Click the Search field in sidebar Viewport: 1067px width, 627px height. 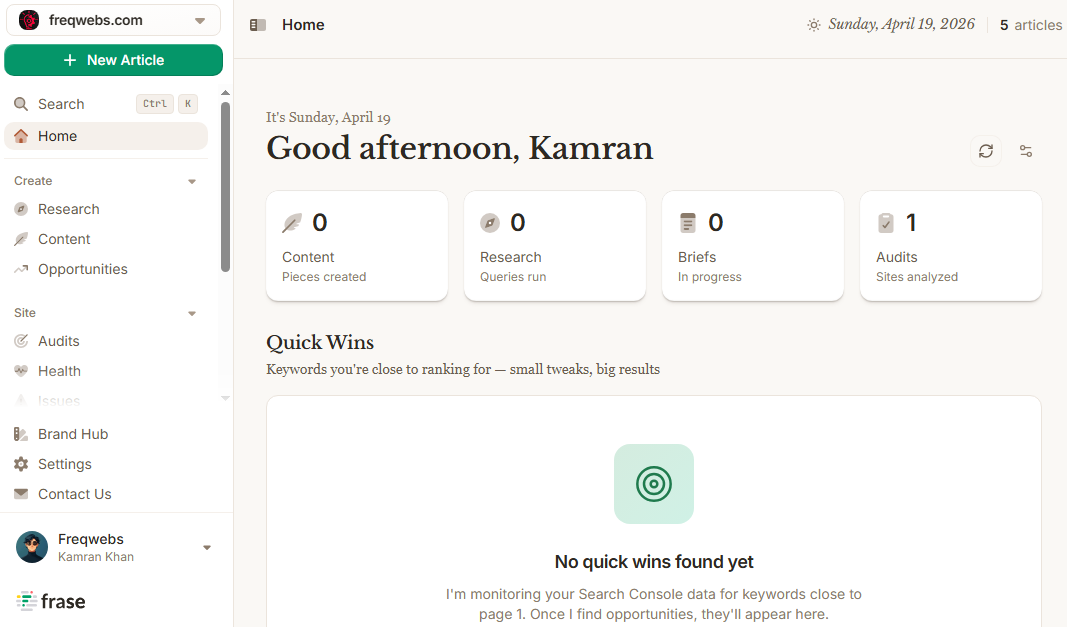point(70,104)
